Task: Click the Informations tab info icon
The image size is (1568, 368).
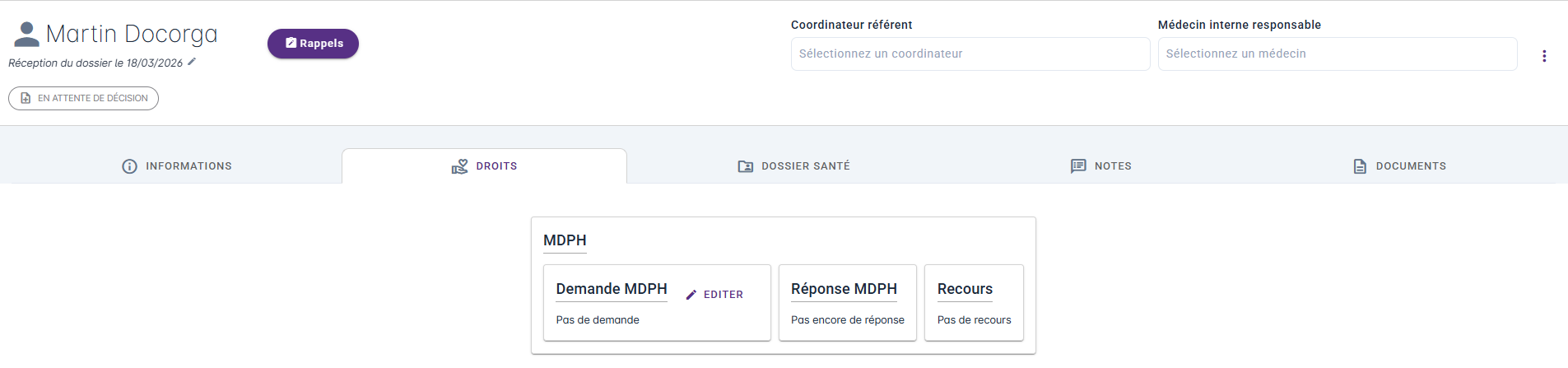Action: pos(129,166)
